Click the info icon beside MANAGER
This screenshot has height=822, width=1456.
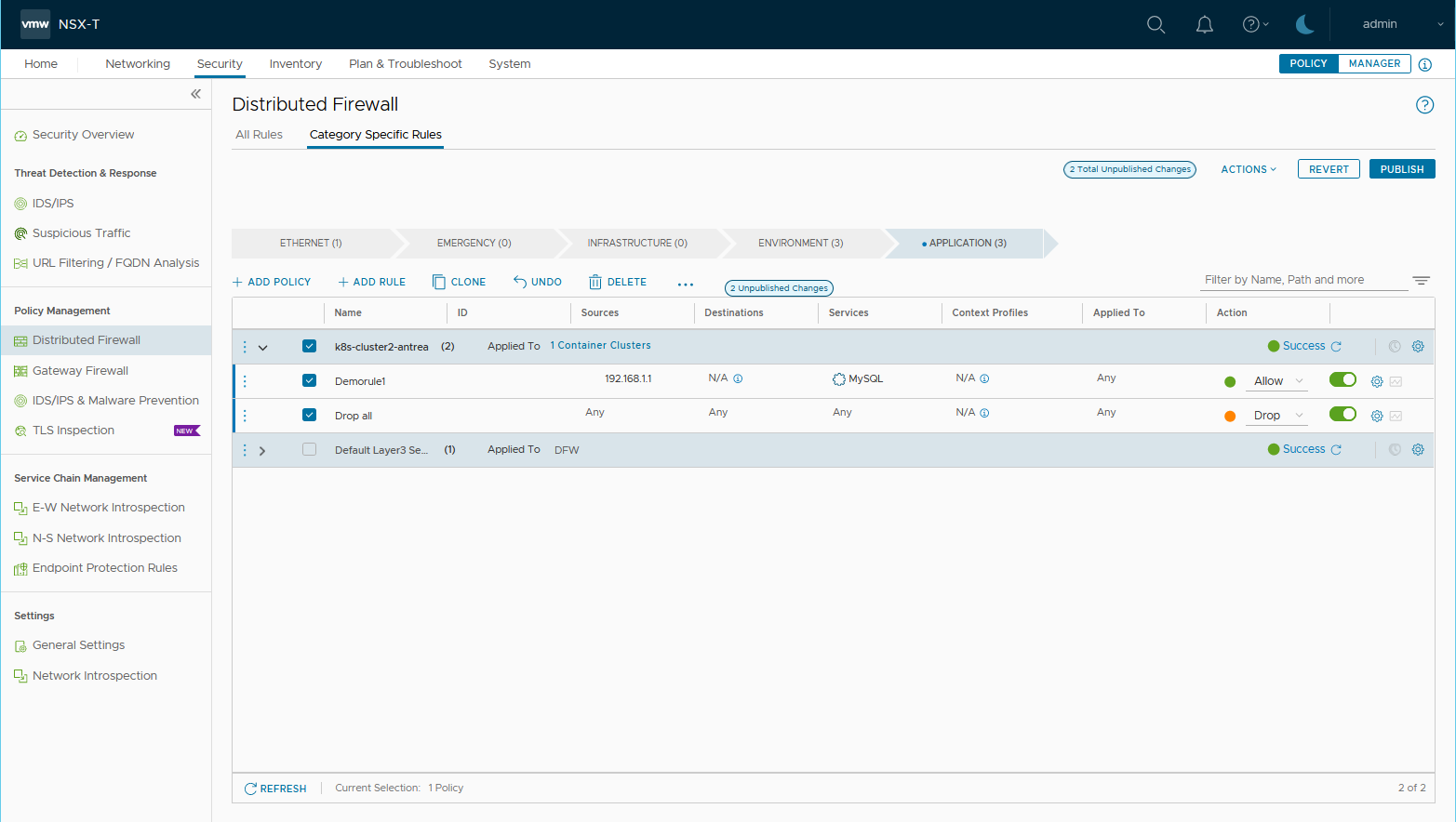tap(1424, 64)
